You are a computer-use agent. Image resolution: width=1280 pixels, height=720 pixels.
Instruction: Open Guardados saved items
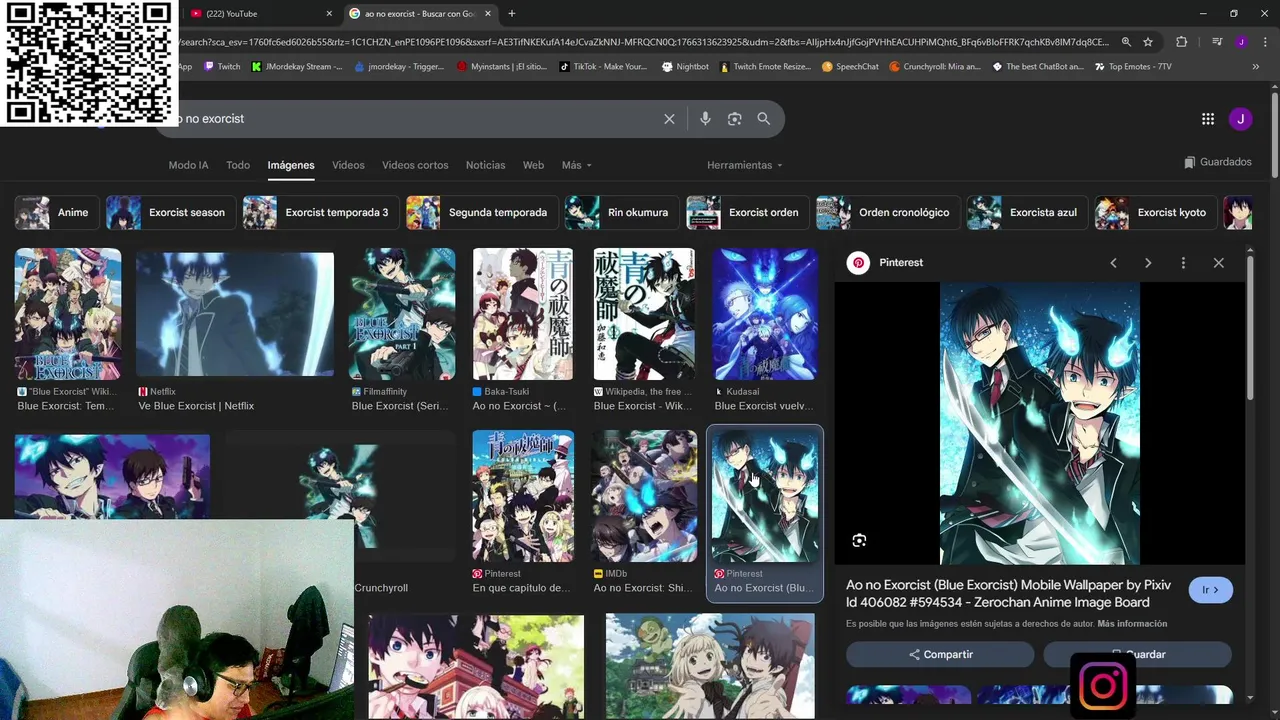coord(1218,162)
